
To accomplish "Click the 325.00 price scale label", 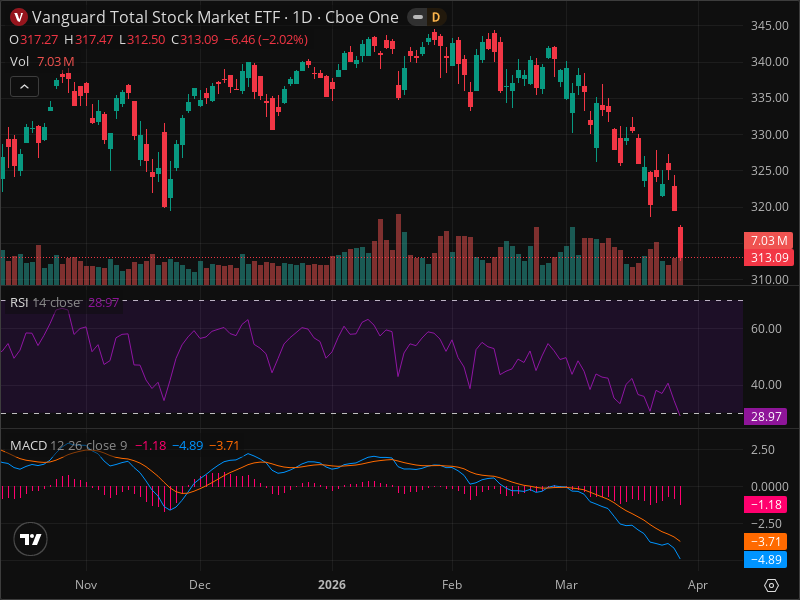I will pyautogui.click(x=769, y=171).
